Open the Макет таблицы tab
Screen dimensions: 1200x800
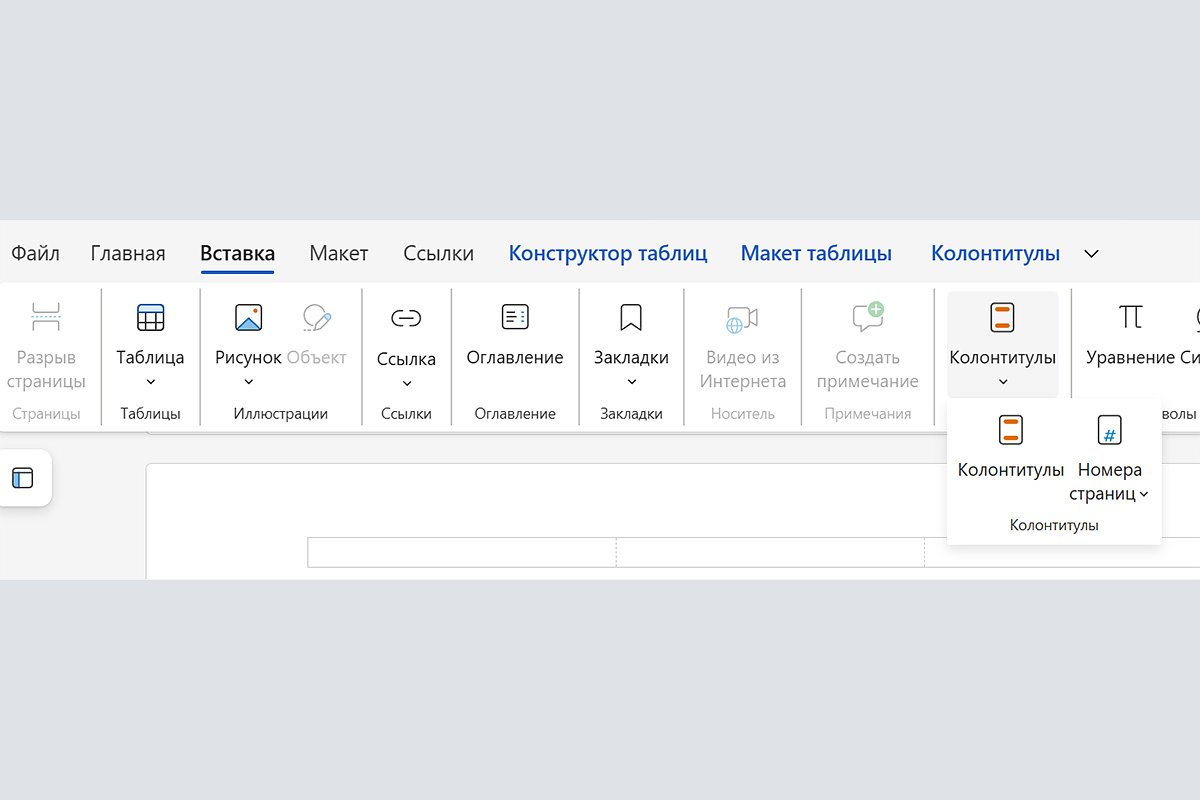point(815,254)
